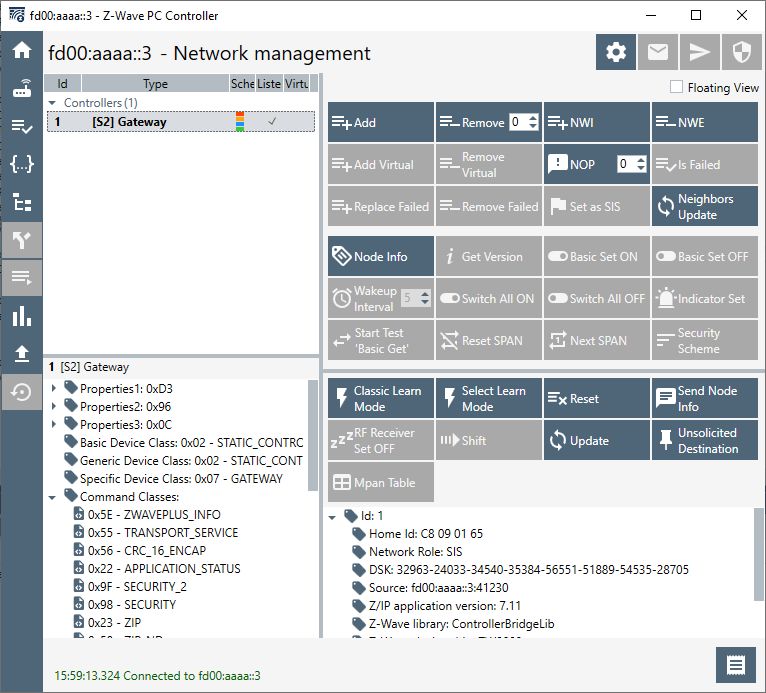Click Select Learn Mode

coord(489,398)
